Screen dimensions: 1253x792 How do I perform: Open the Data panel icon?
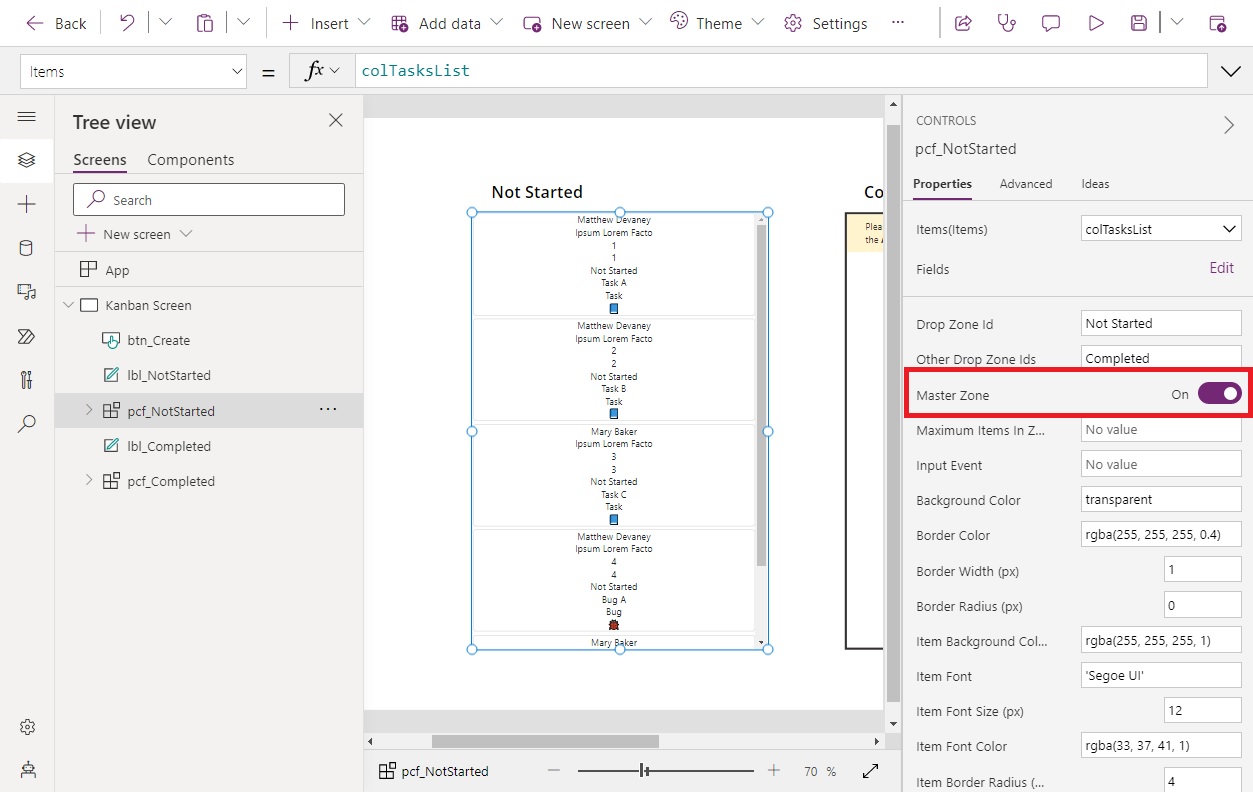pos(27,247)
